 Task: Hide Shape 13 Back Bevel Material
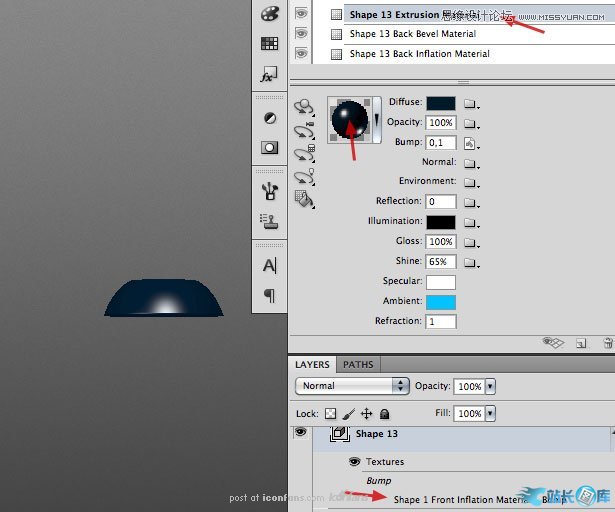click(x=301, y=34)
